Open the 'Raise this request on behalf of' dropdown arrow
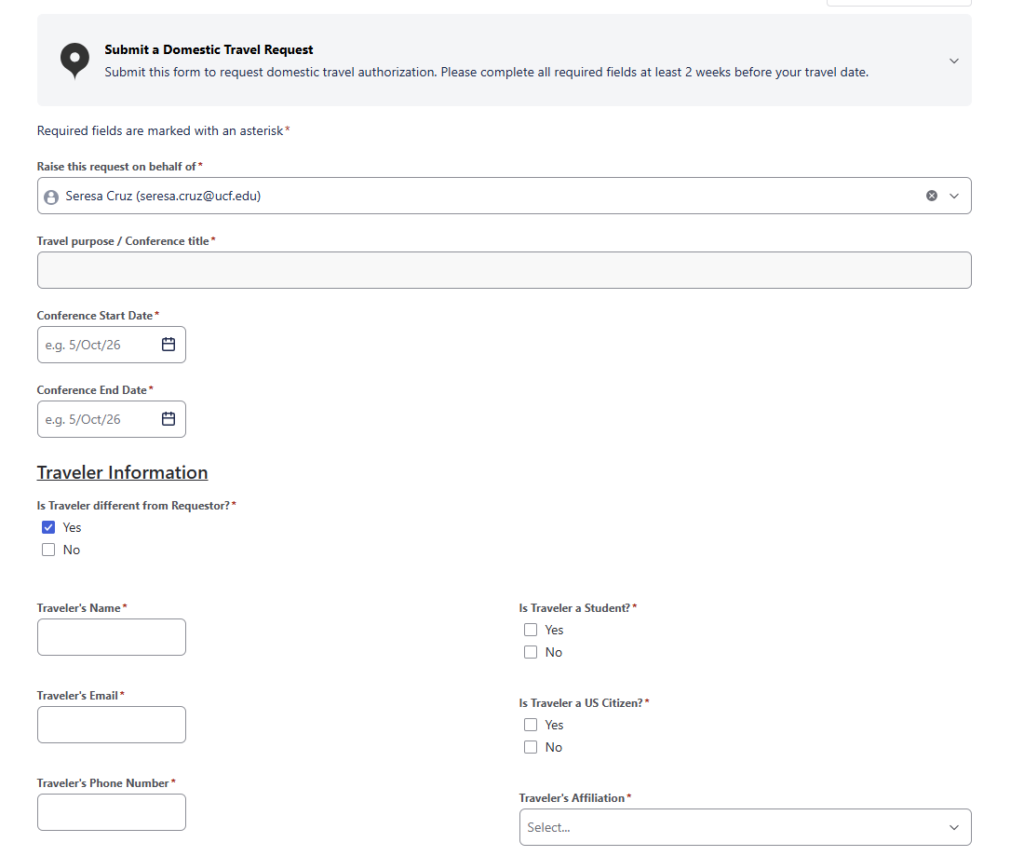The image size is (1024, 856). tap(953, 196)
